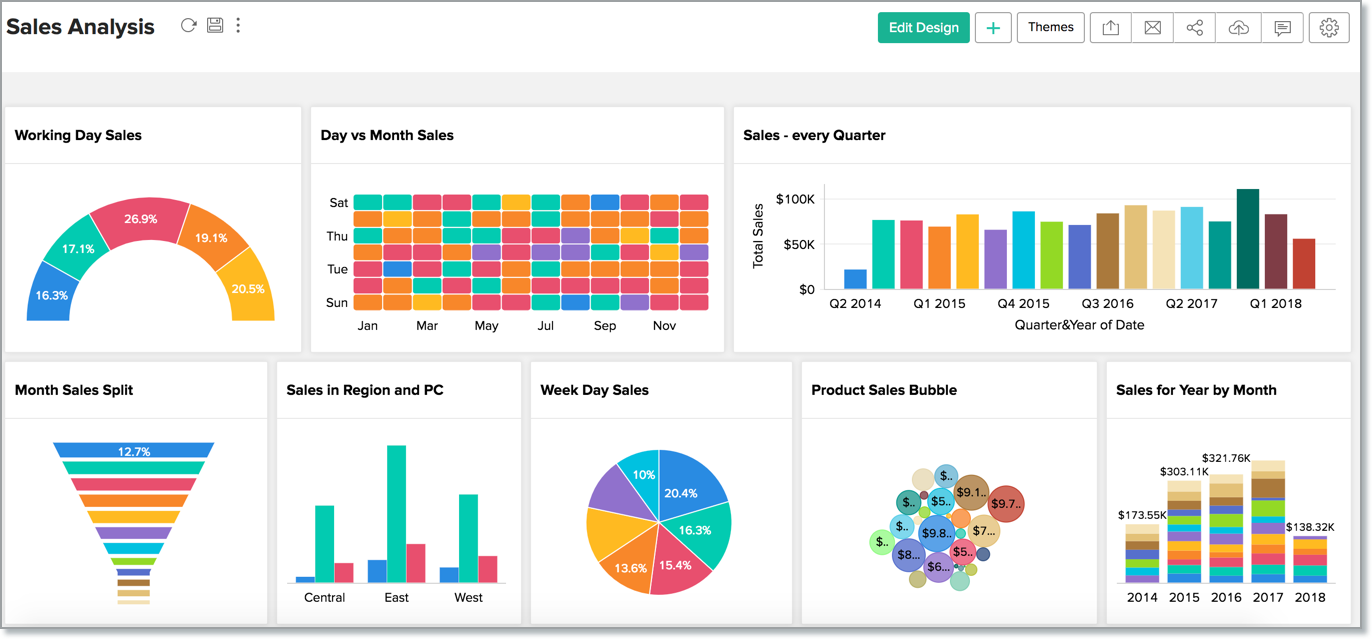Image resolution: width=1372 pixels, height=639 pixels.
Task: Click the 2017 year axis label
Action: point(1268,597)
